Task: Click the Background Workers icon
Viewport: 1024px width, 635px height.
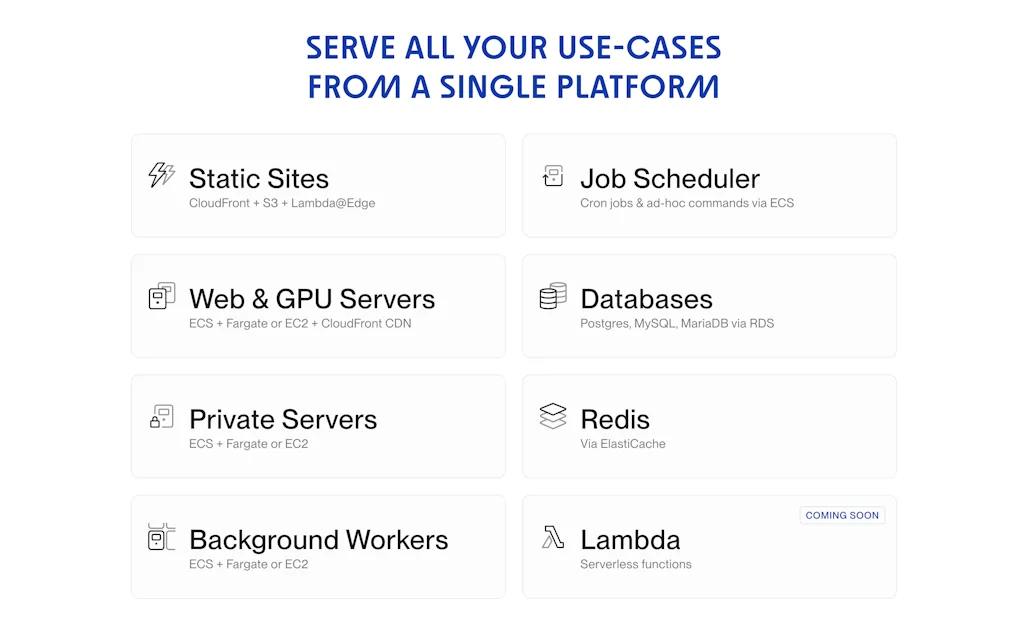Action: coord(161,537)
